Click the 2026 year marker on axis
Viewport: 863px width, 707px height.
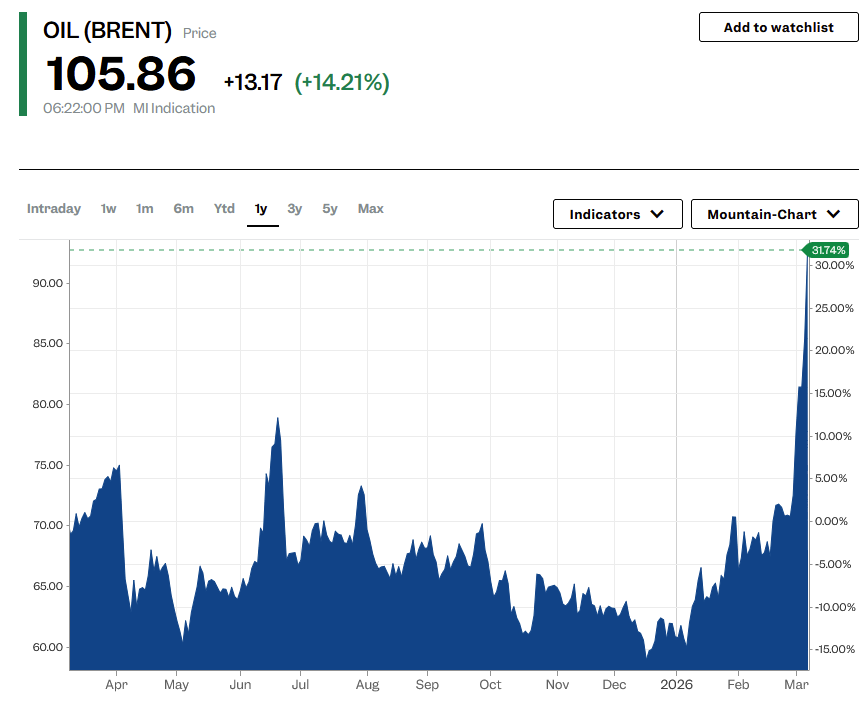(x=676, y=685)
